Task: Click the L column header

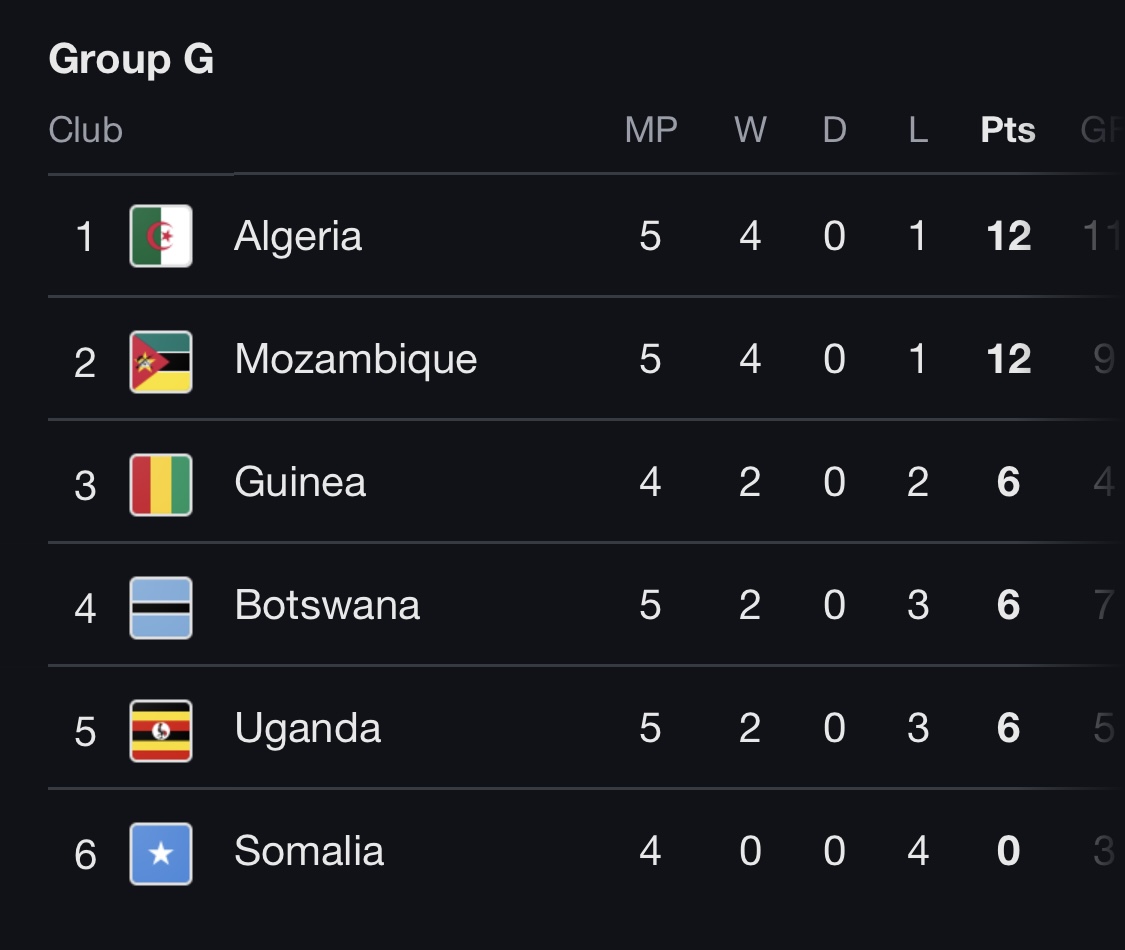Action: 918,130
